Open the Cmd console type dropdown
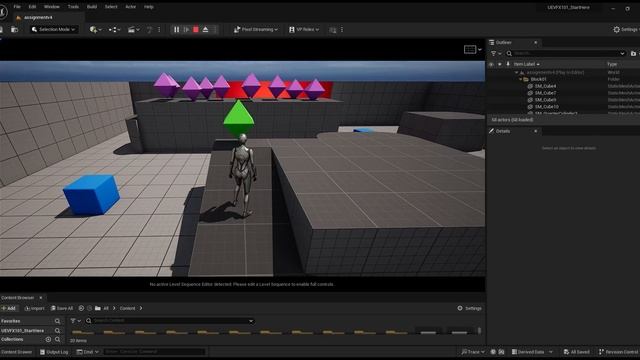 coord(88,352)
